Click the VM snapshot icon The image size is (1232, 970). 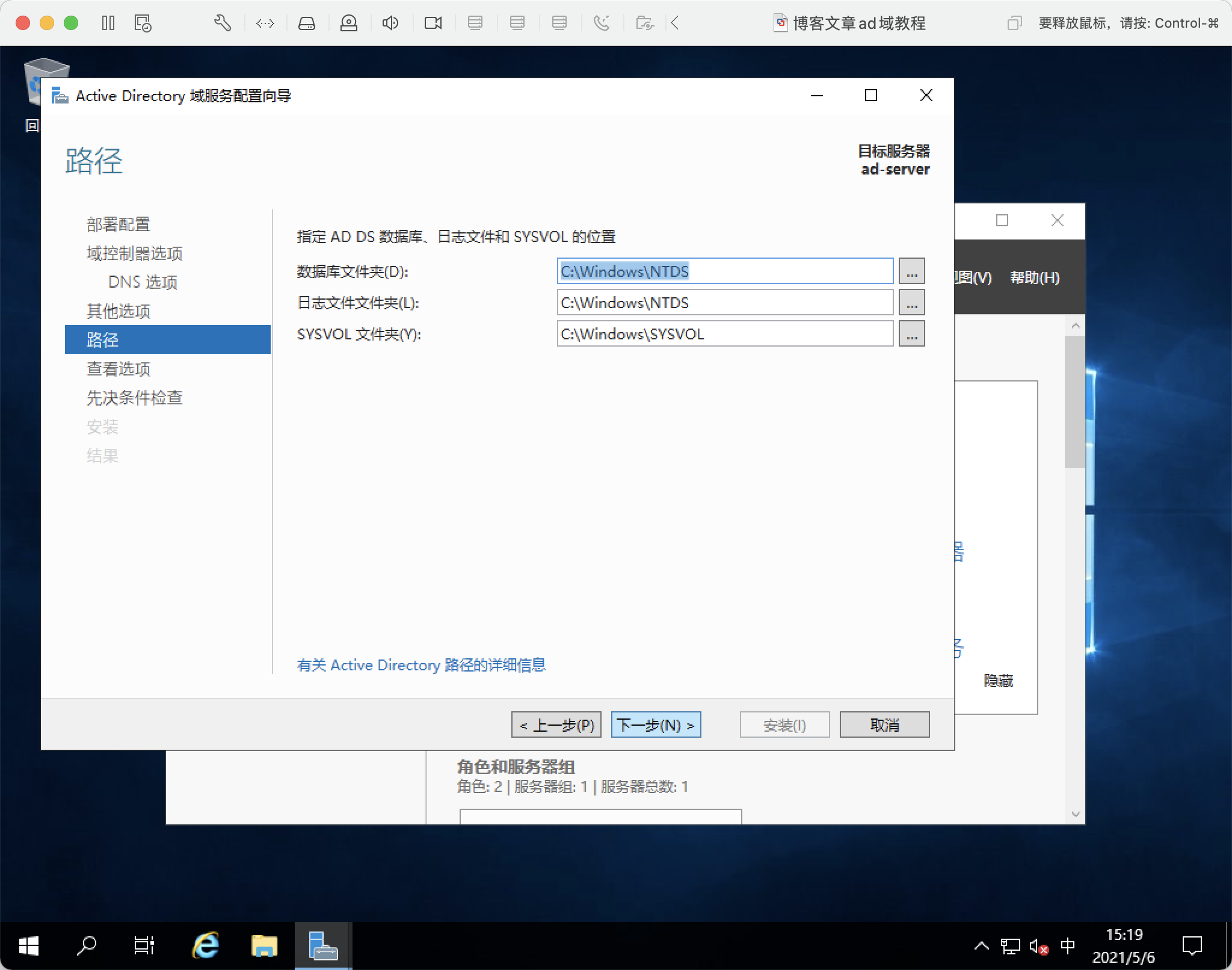143,23
